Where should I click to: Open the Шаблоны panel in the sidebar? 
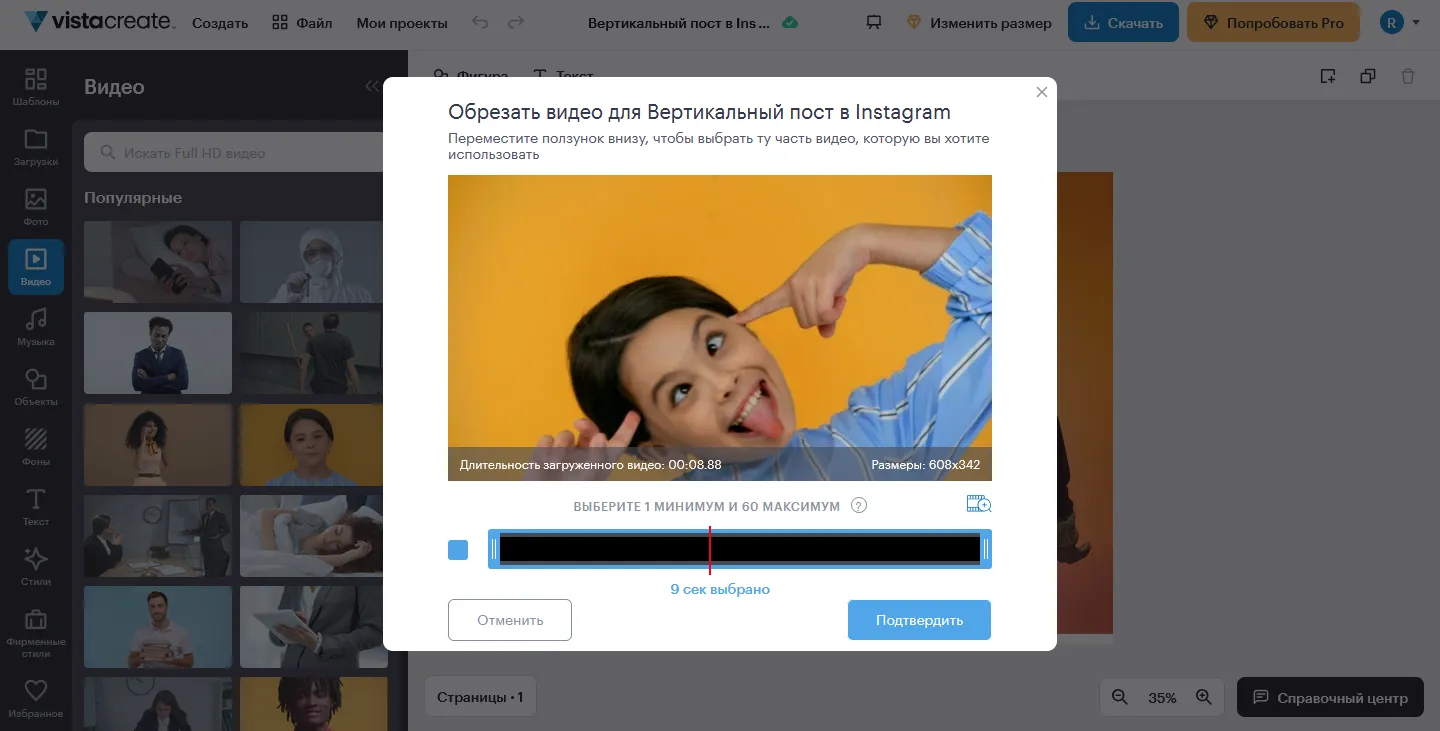(36, 86)
